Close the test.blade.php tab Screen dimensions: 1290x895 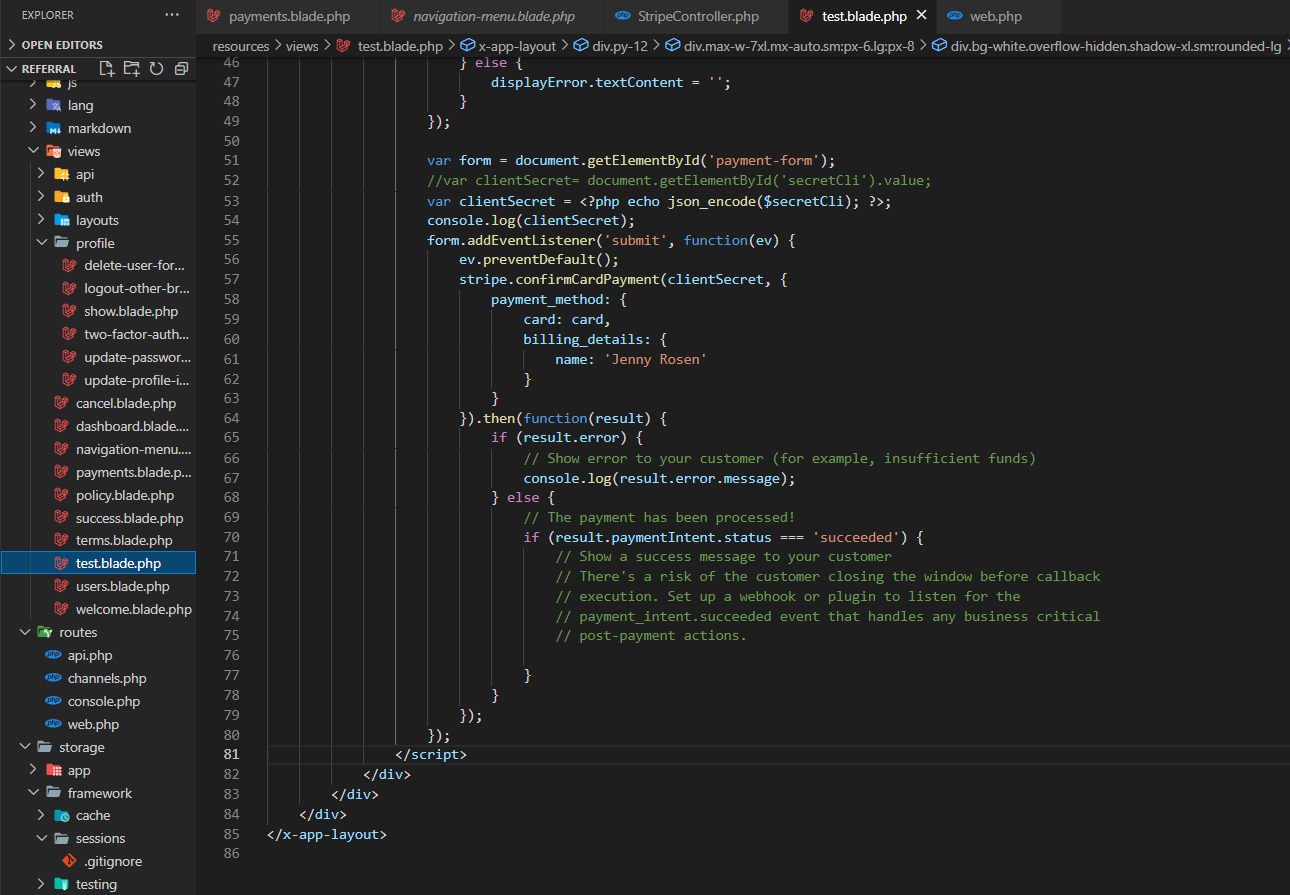coord(921,16)
